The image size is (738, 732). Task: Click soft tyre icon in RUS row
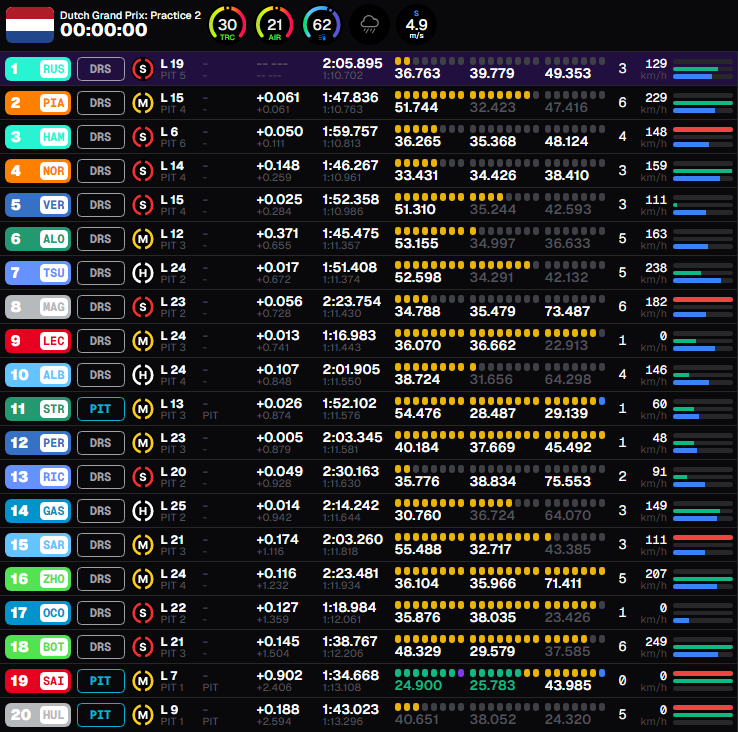tap(143, 69)
